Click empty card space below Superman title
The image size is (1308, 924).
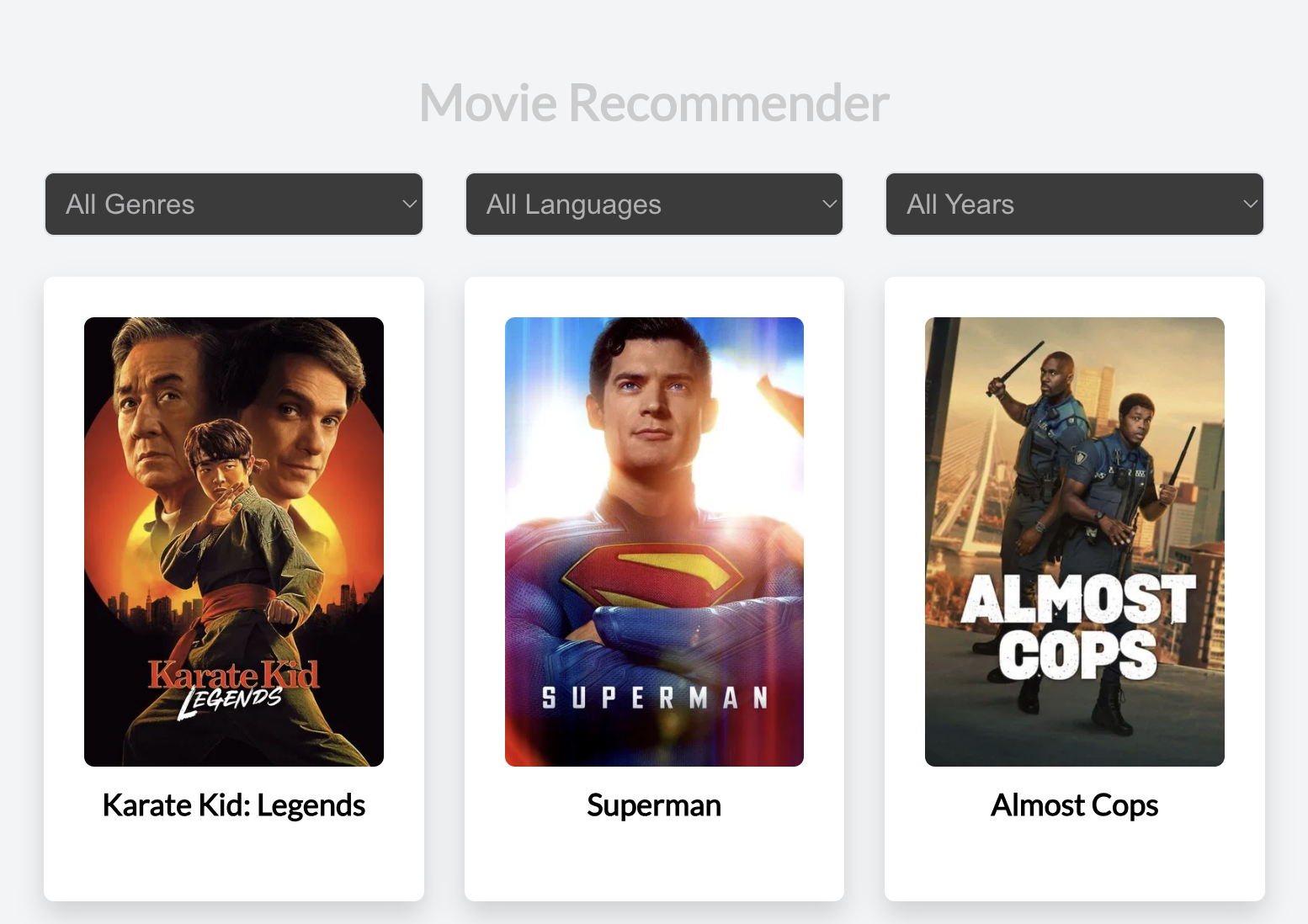coord(654,863)
